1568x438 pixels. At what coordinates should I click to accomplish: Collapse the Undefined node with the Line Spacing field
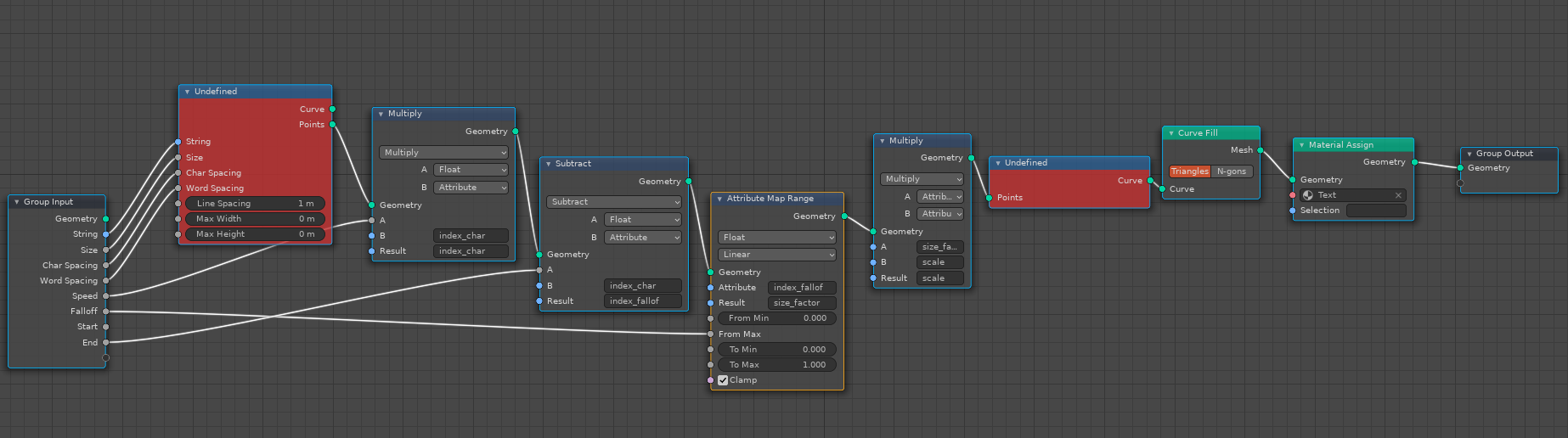(187, 92)
